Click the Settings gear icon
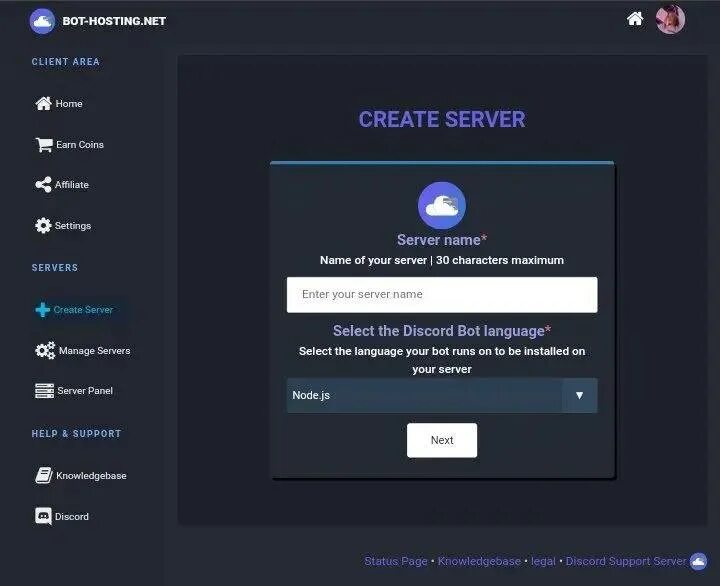The image size is (720, 586). coord(43,225)
